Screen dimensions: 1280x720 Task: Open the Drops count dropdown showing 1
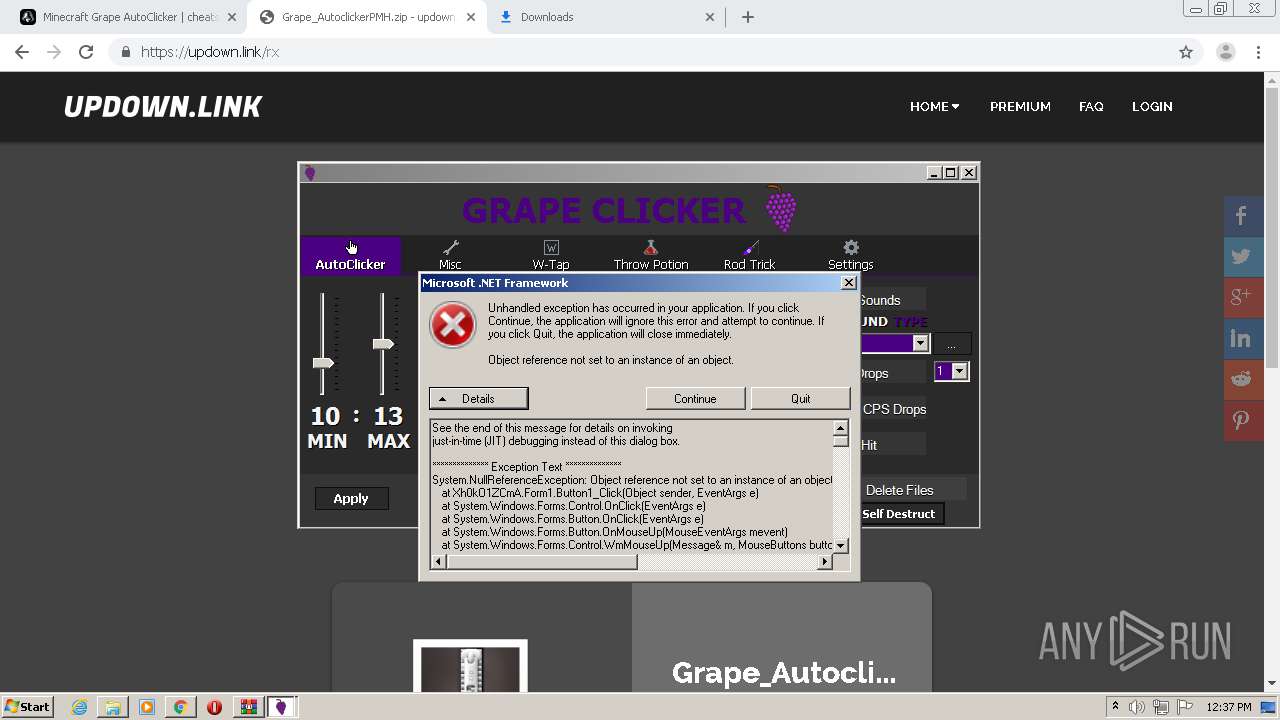[x=959, y=371]
